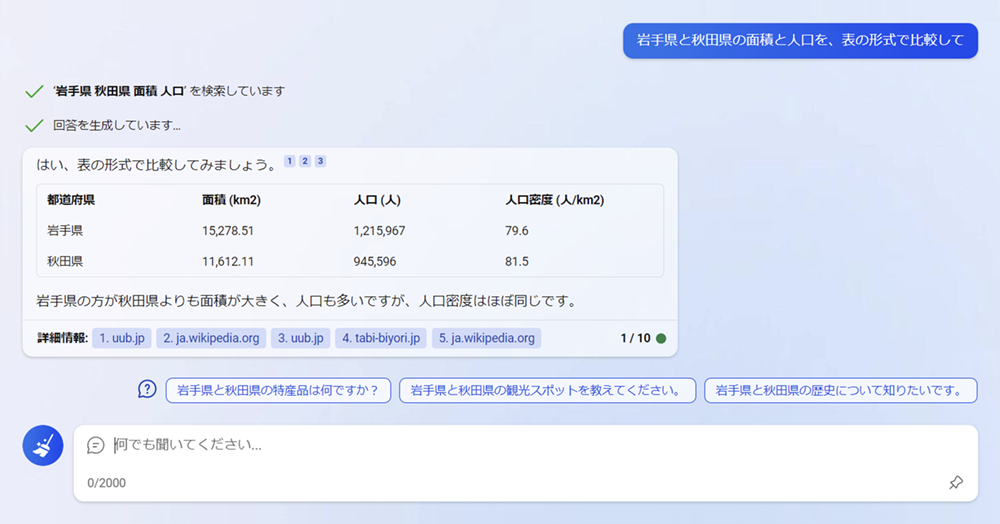
Task: Click the user message bubble about 岩手県と秋田県
Action: [x=800, y=41]
